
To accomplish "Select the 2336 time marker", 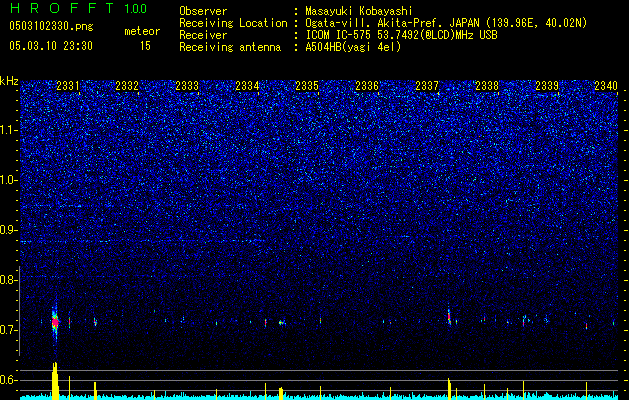I will [x=367, y=85].
